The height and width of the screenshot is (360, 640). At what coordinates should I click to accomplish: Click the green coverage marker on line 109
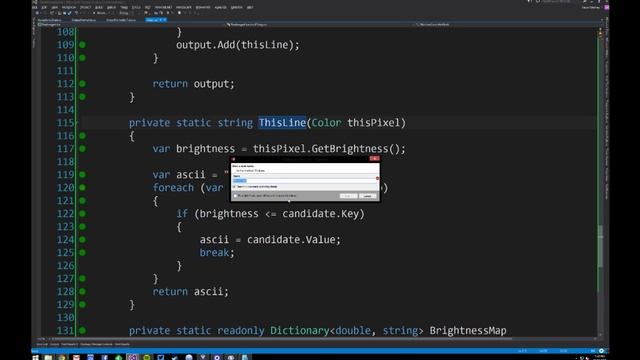point(82,45)
